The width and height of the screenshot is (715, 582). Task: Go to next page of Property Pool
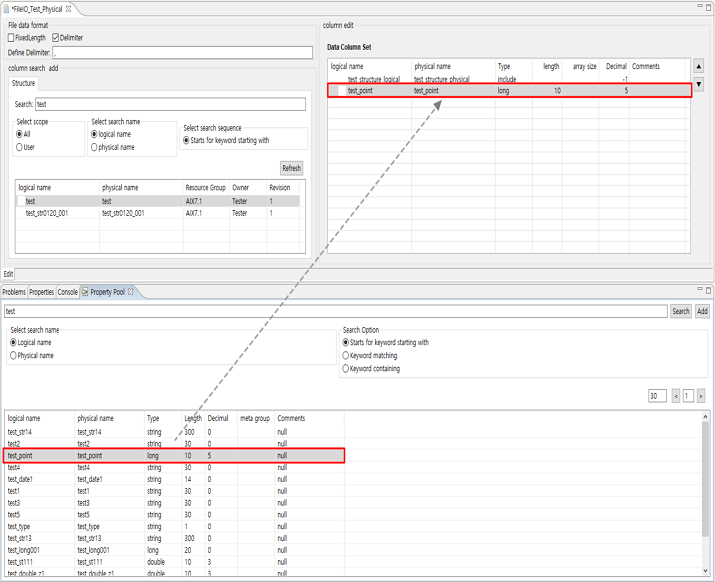[701, 396]
